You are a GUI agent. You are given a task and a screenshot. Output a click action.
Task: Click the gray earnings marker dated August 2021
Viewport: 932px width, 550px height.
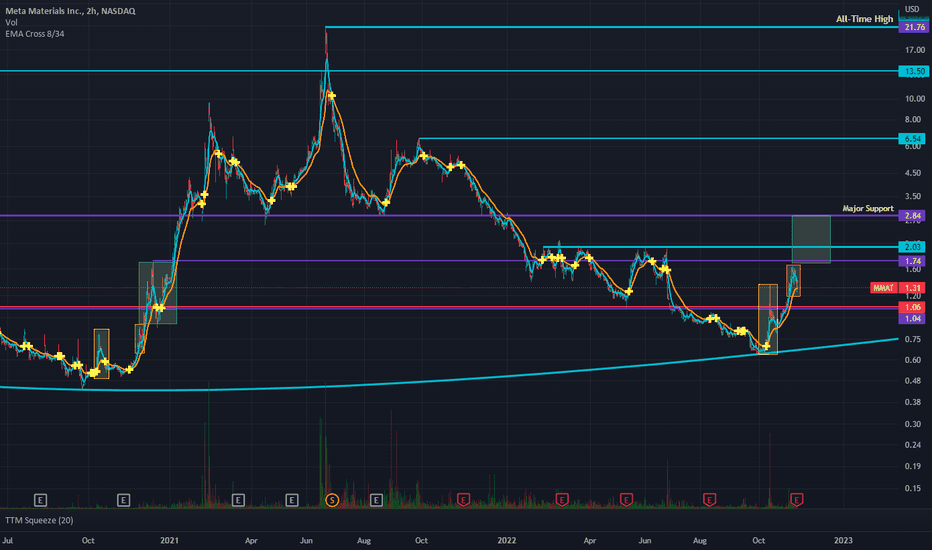[376, 500]
